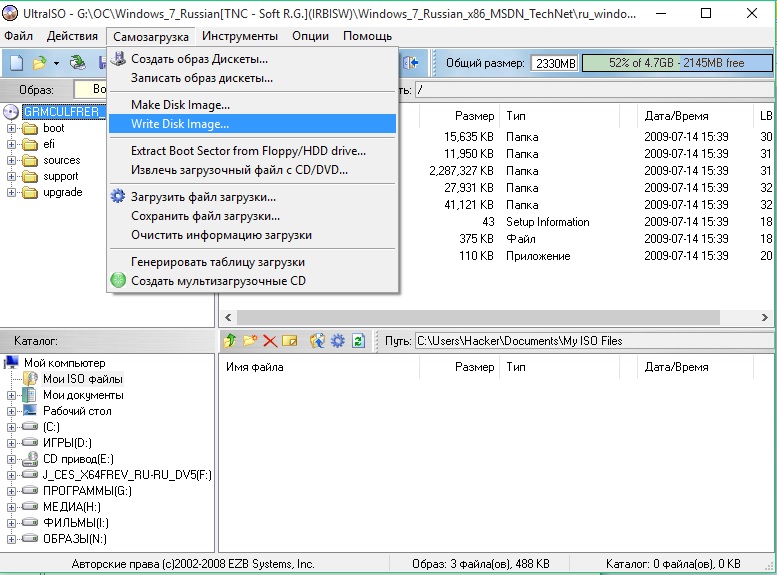The image size is (777, 575).
Task: Click the horizontal scrollbar of the image file list
Action: (478, 317)
